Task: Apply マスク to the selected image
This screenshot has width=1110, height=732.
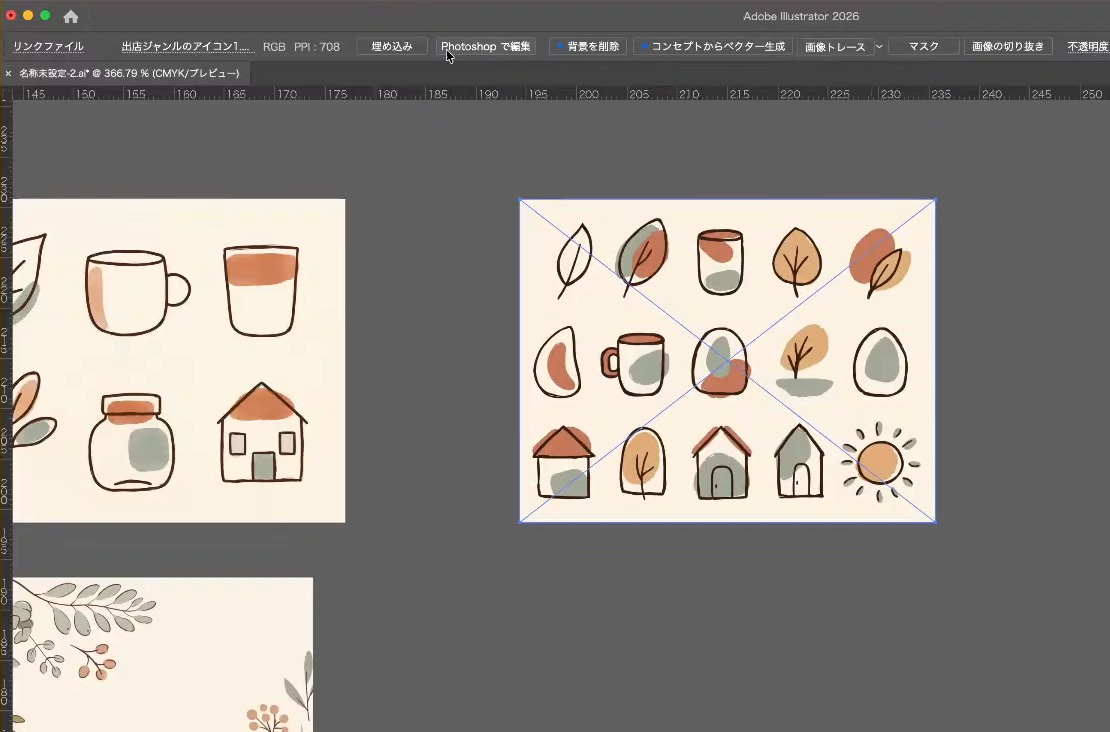Action: click(923, 46)
